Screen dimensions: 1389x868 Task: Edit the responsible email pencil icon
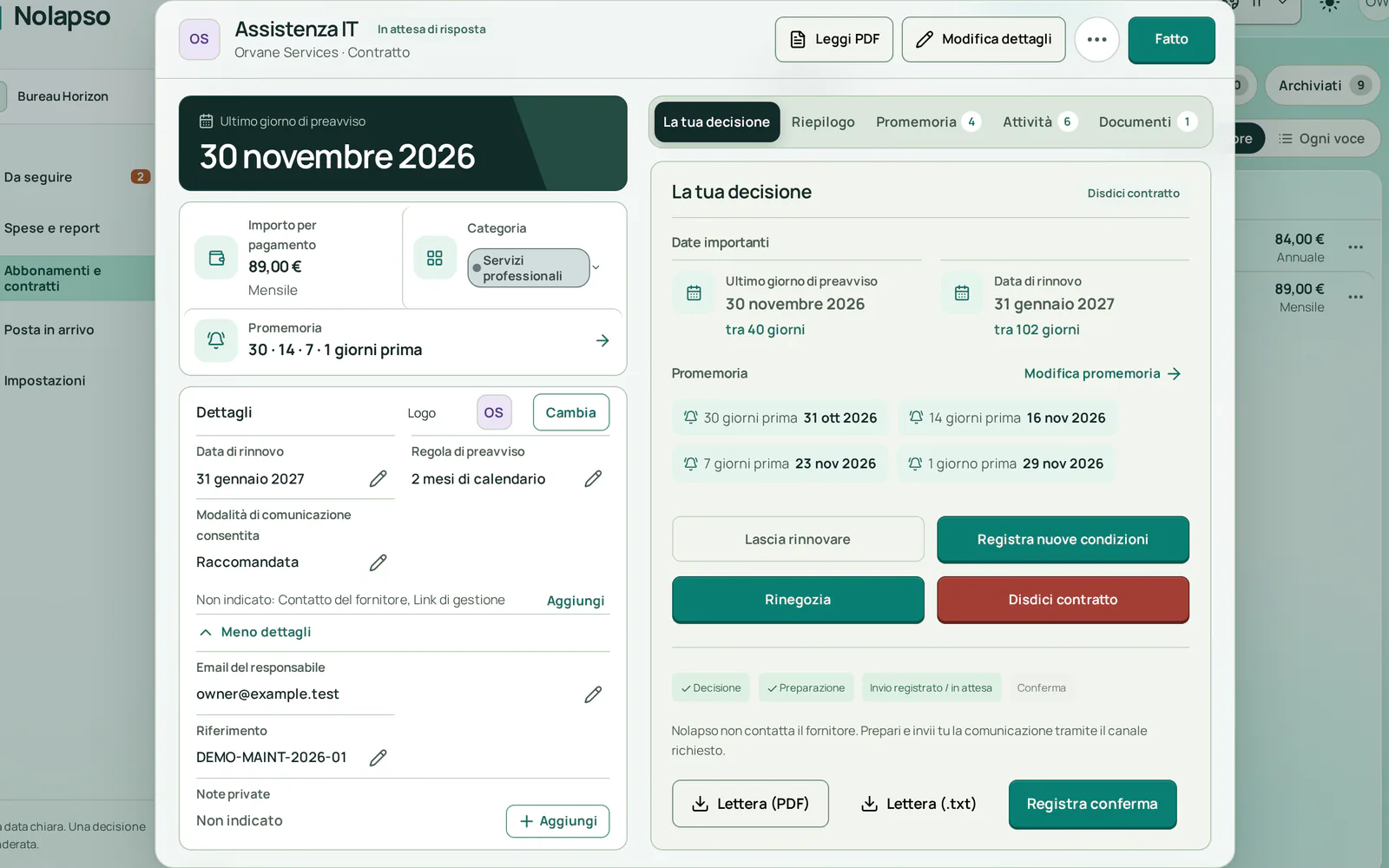tap(593, 694)
